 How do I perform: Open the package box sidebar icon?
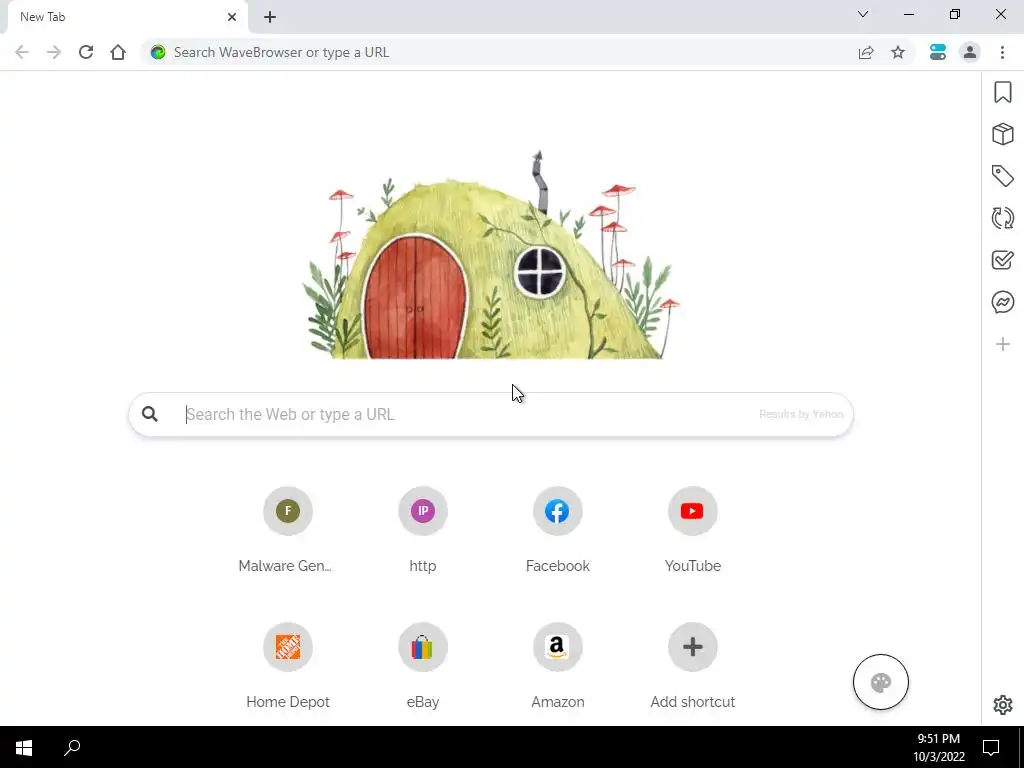point(1002,134)
